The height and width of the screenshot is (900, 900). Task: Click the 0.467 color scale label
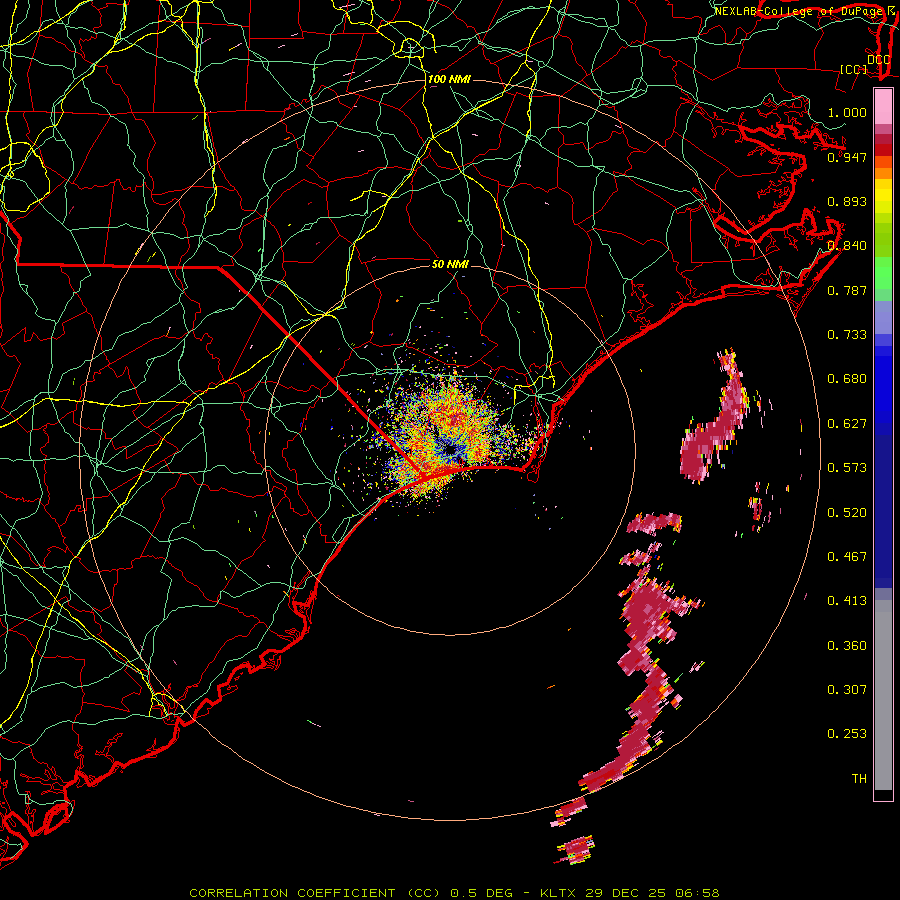coord(847,557)
